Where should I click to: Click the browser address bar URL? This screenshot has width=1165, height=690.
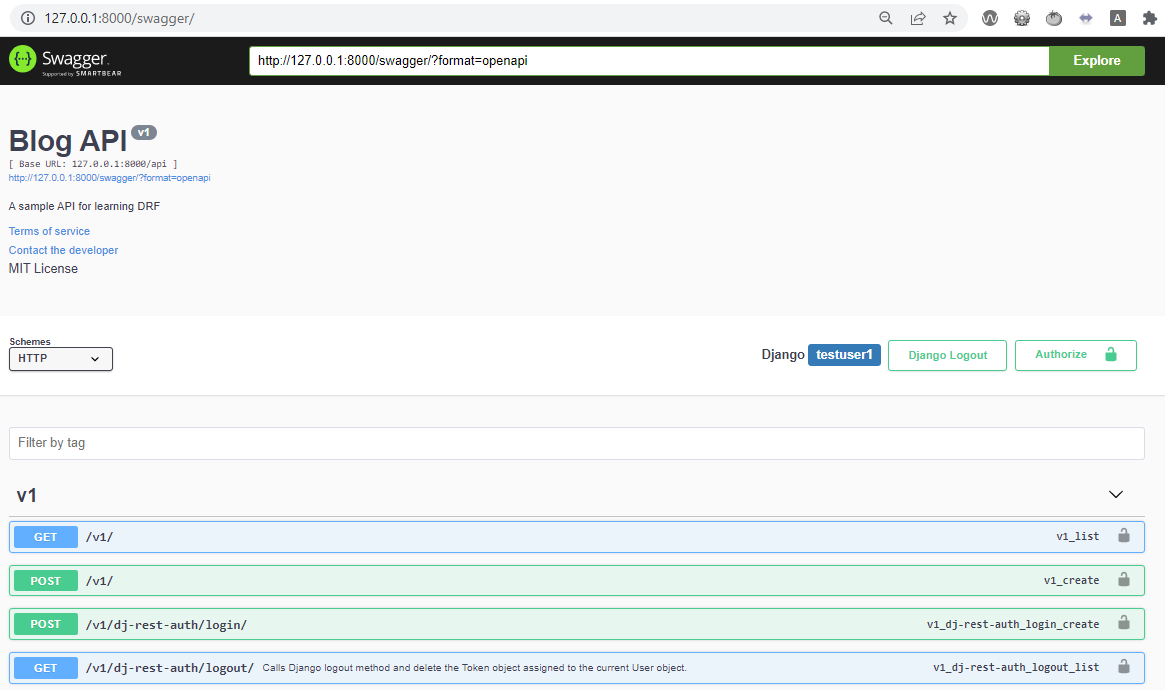coord(120,19)
